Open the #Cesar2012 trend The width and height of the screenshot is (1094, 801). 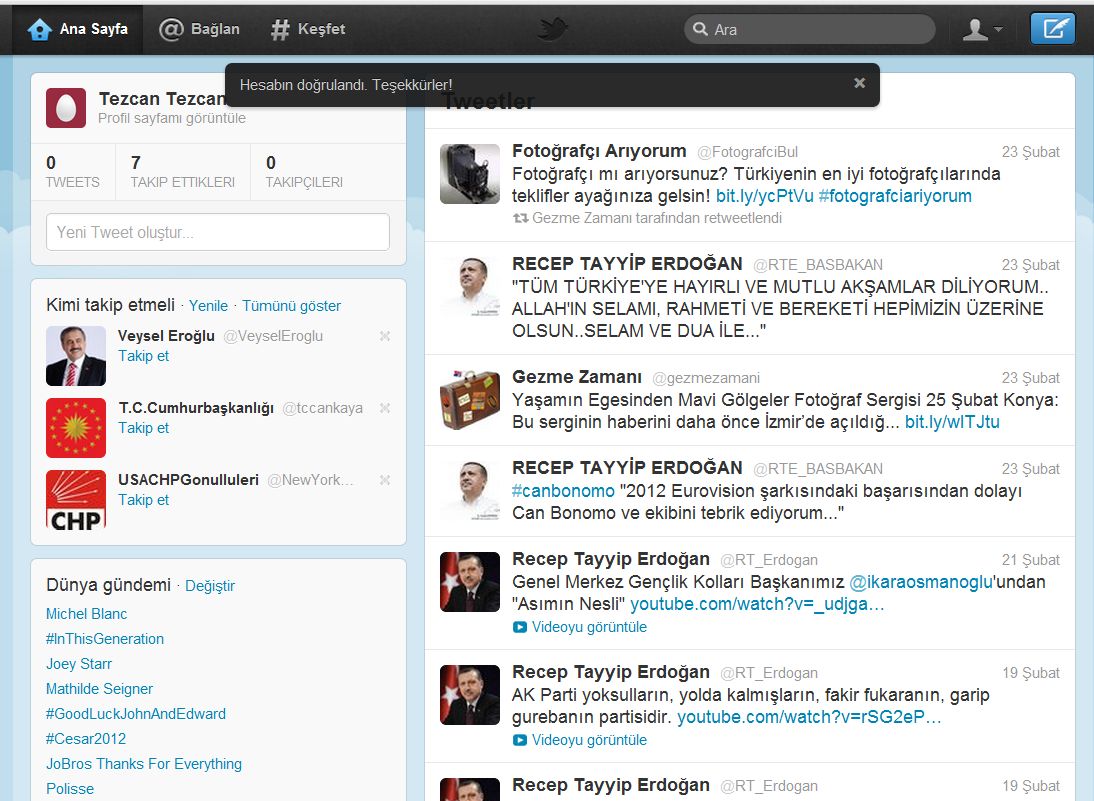(86, 739)
